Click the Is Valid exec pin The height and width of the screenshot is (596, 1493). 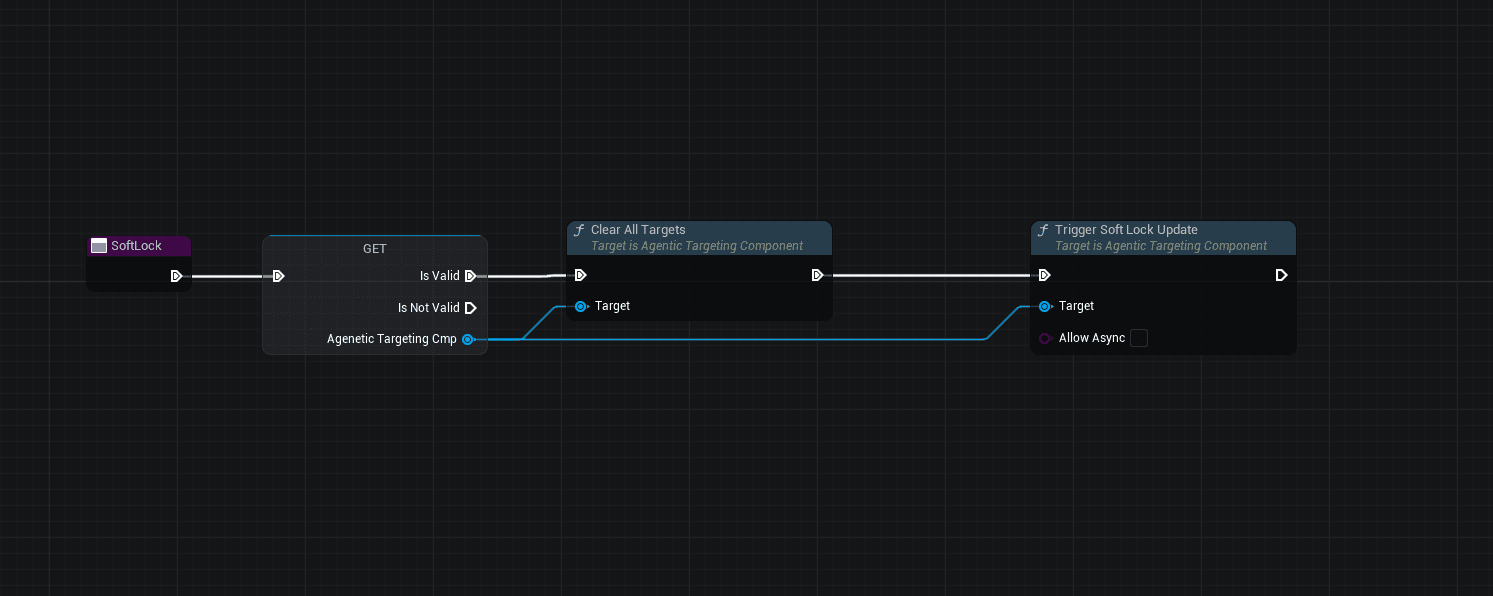470,276
